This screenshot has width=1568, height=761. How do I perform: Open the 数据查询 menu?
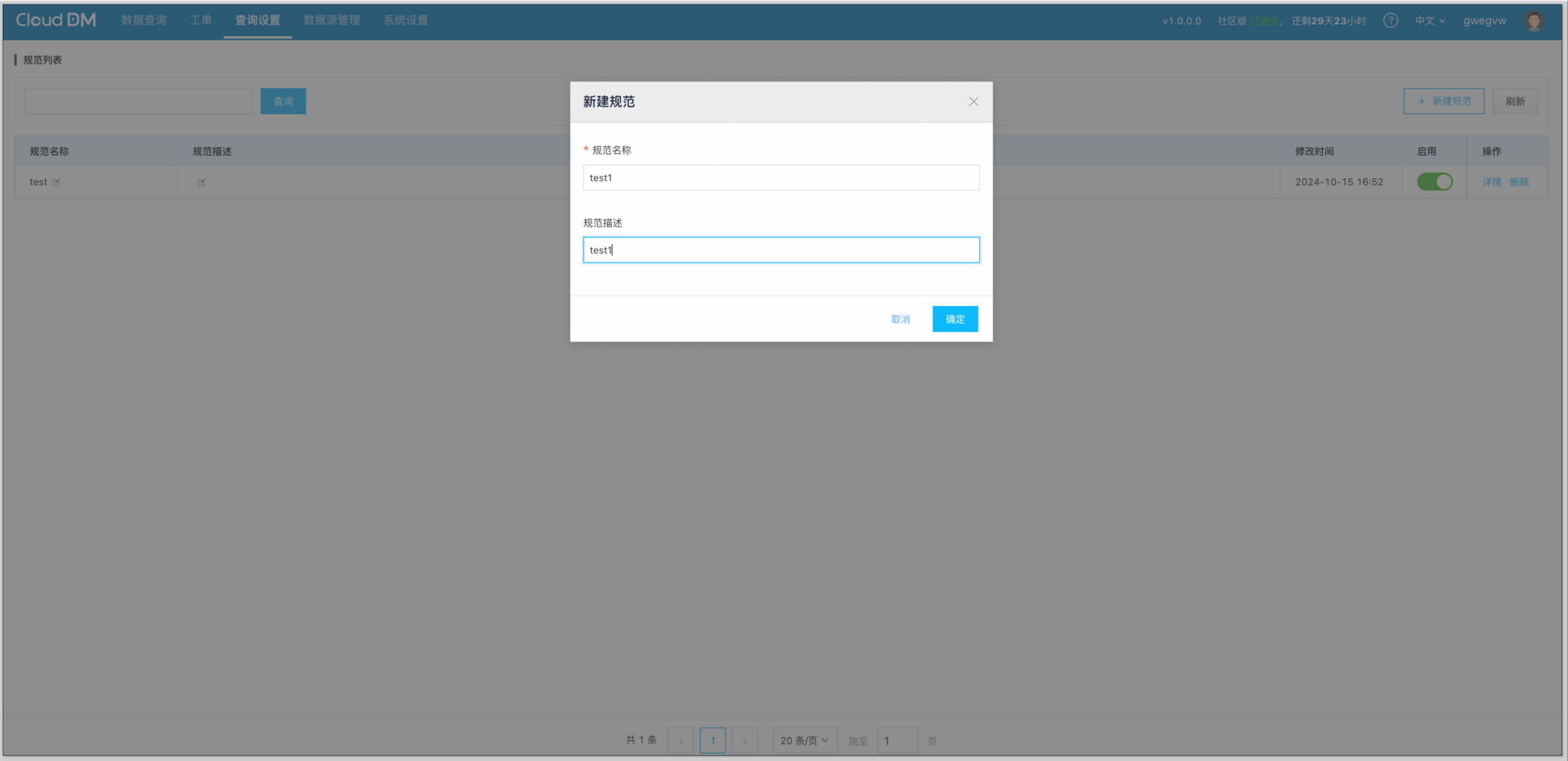click(144, 20)
